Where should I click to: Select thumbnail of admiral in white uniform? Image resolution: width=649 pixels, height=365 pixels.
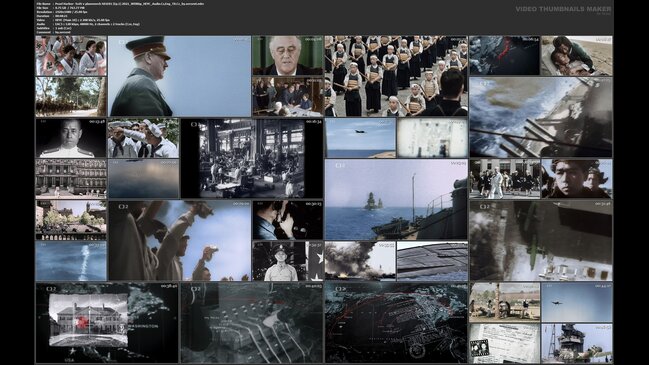71,138
